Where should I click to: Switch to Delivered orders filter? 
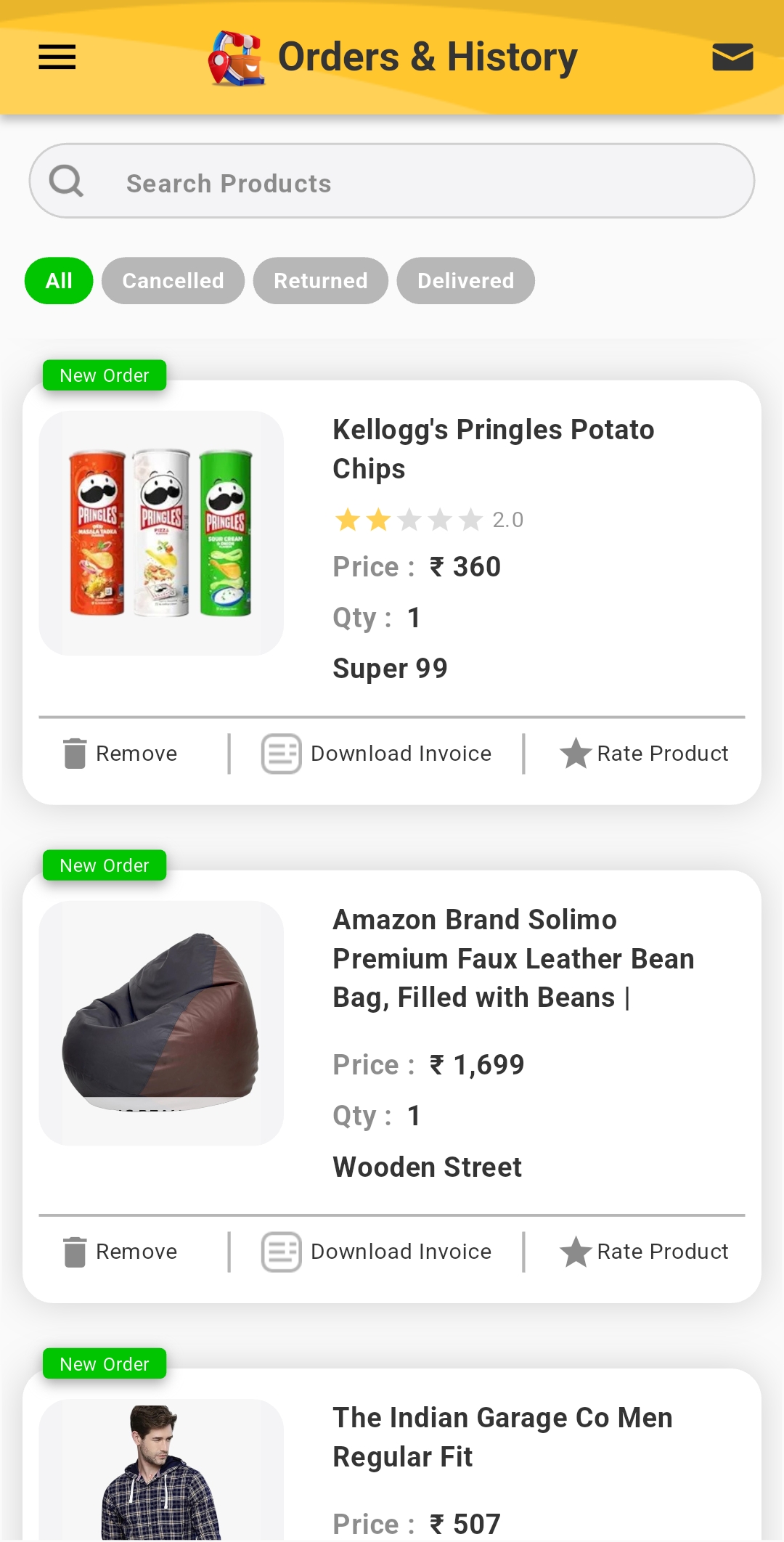pos(465,281)
